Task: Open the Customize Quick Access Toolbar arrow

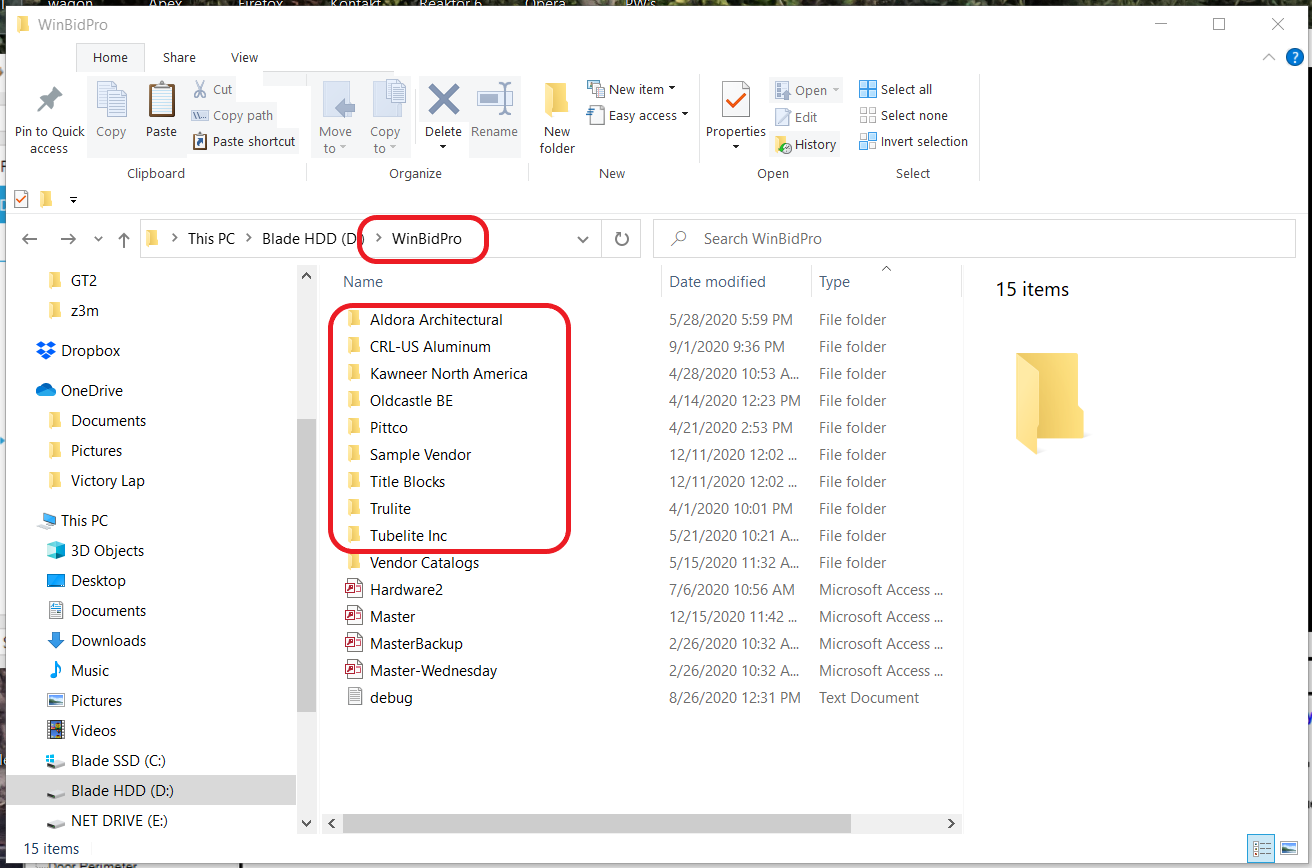Action: (x=73, y=200)
